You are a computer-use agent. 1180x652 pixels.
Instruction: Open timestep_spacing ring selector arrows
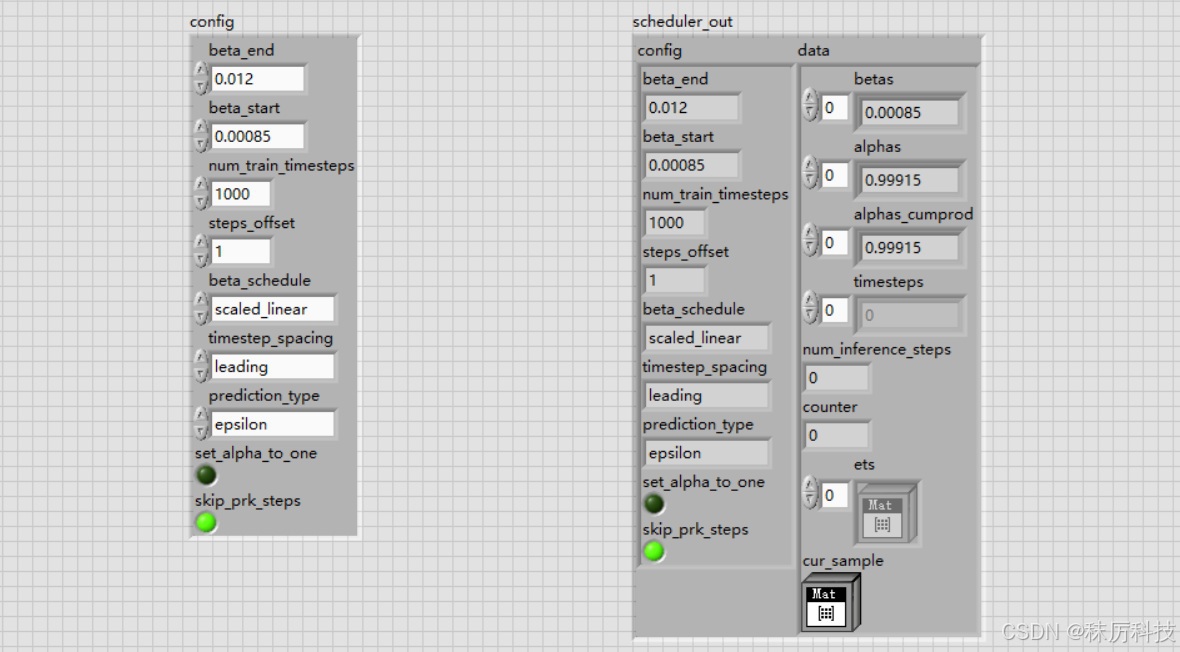(201, 367)
